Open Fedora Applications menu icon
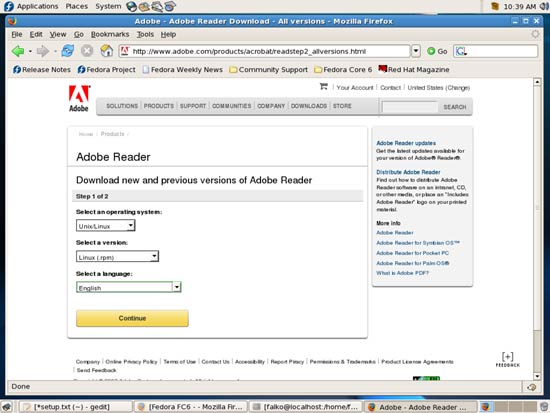550x413 pixels. click(9, 6)
